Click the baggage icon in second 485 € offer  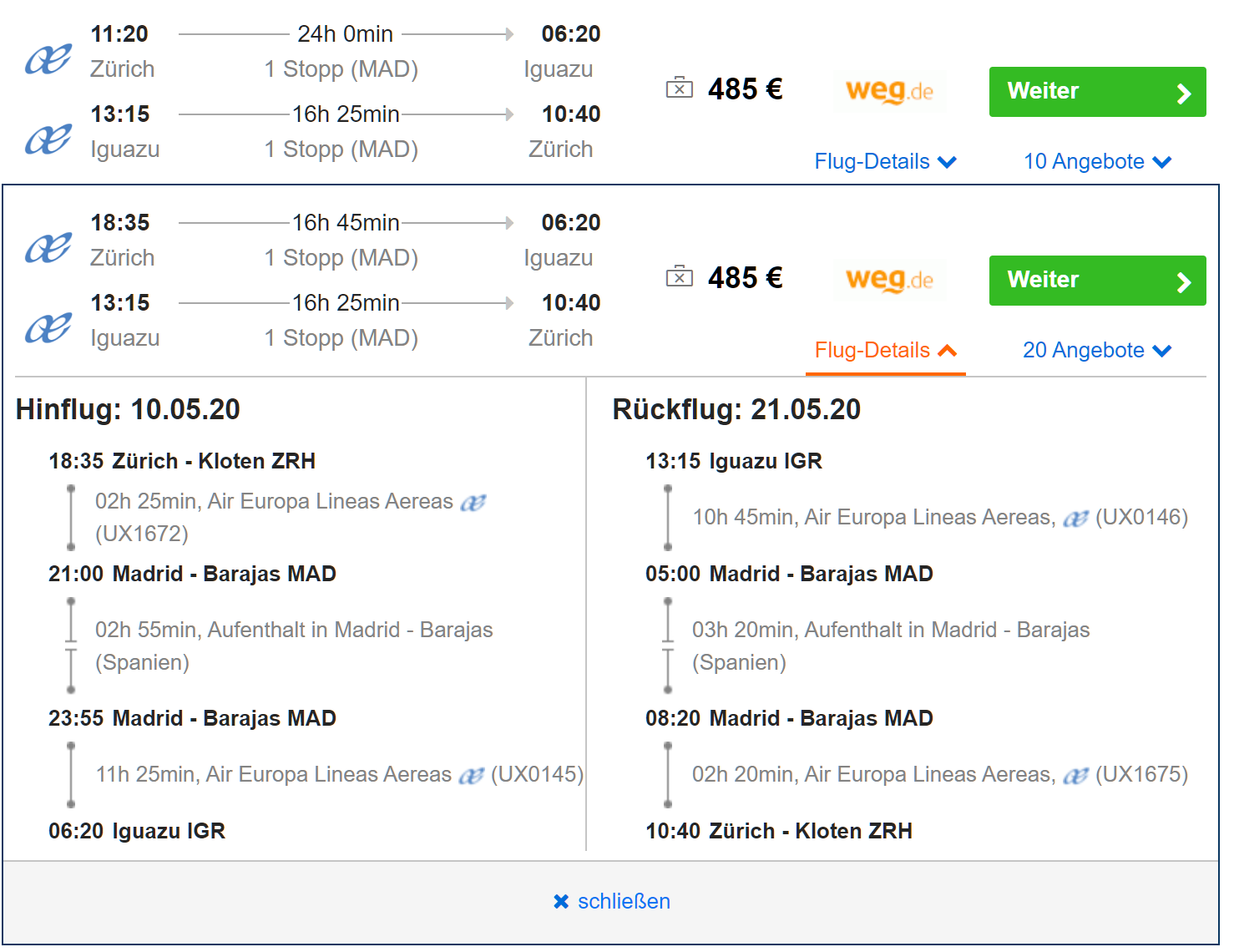pos(679,277)
